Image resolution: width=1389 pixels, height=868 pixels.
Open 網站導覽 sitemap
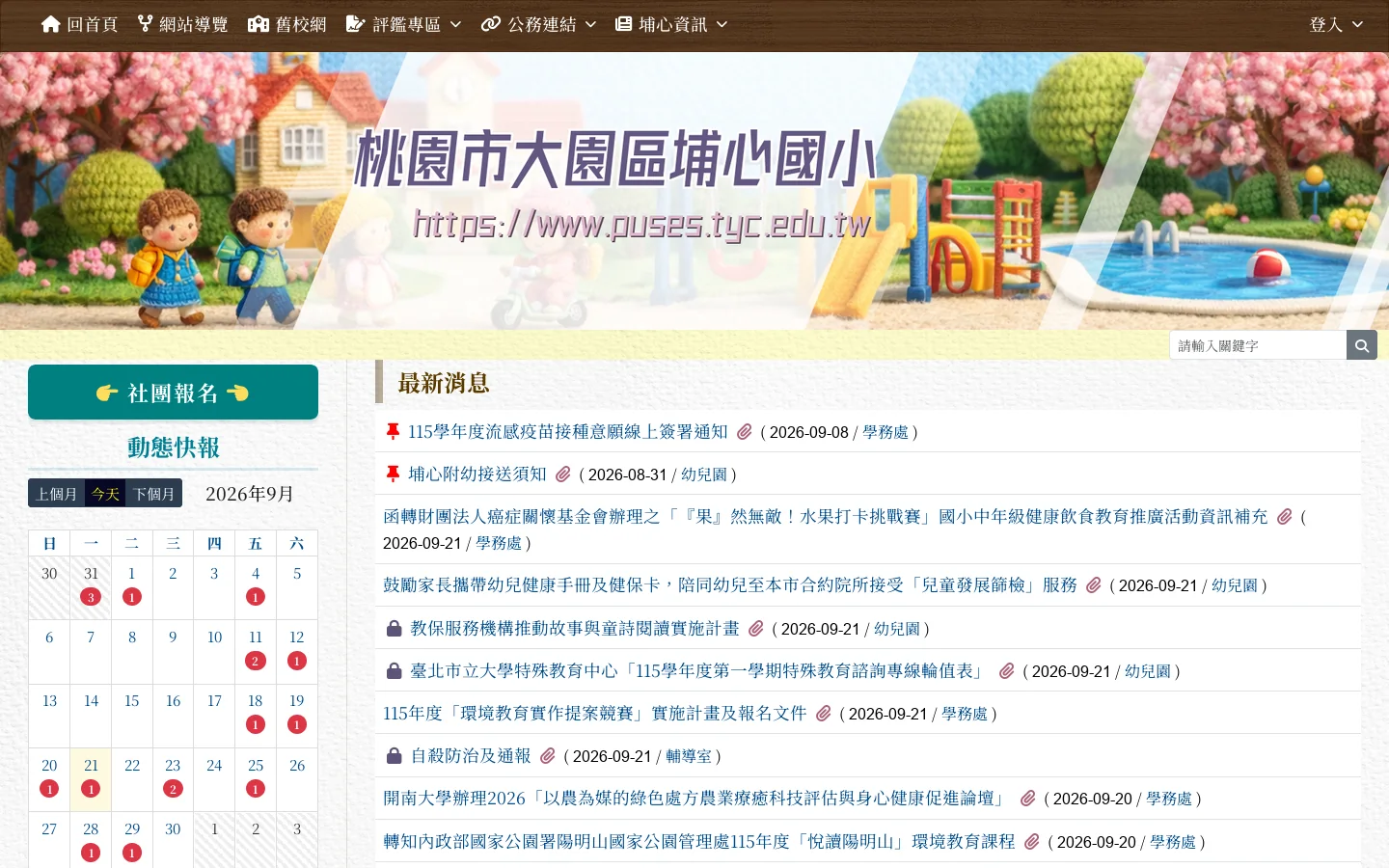pos(182,24)
